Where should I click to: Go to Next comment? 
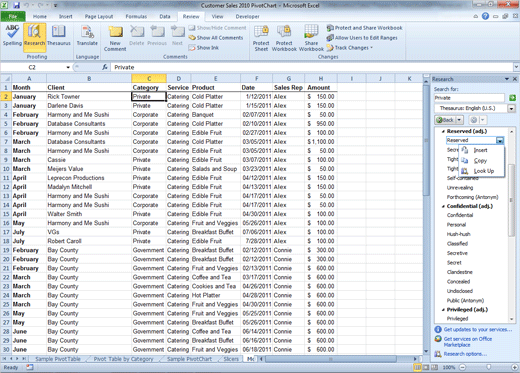(x=177, y=36)
